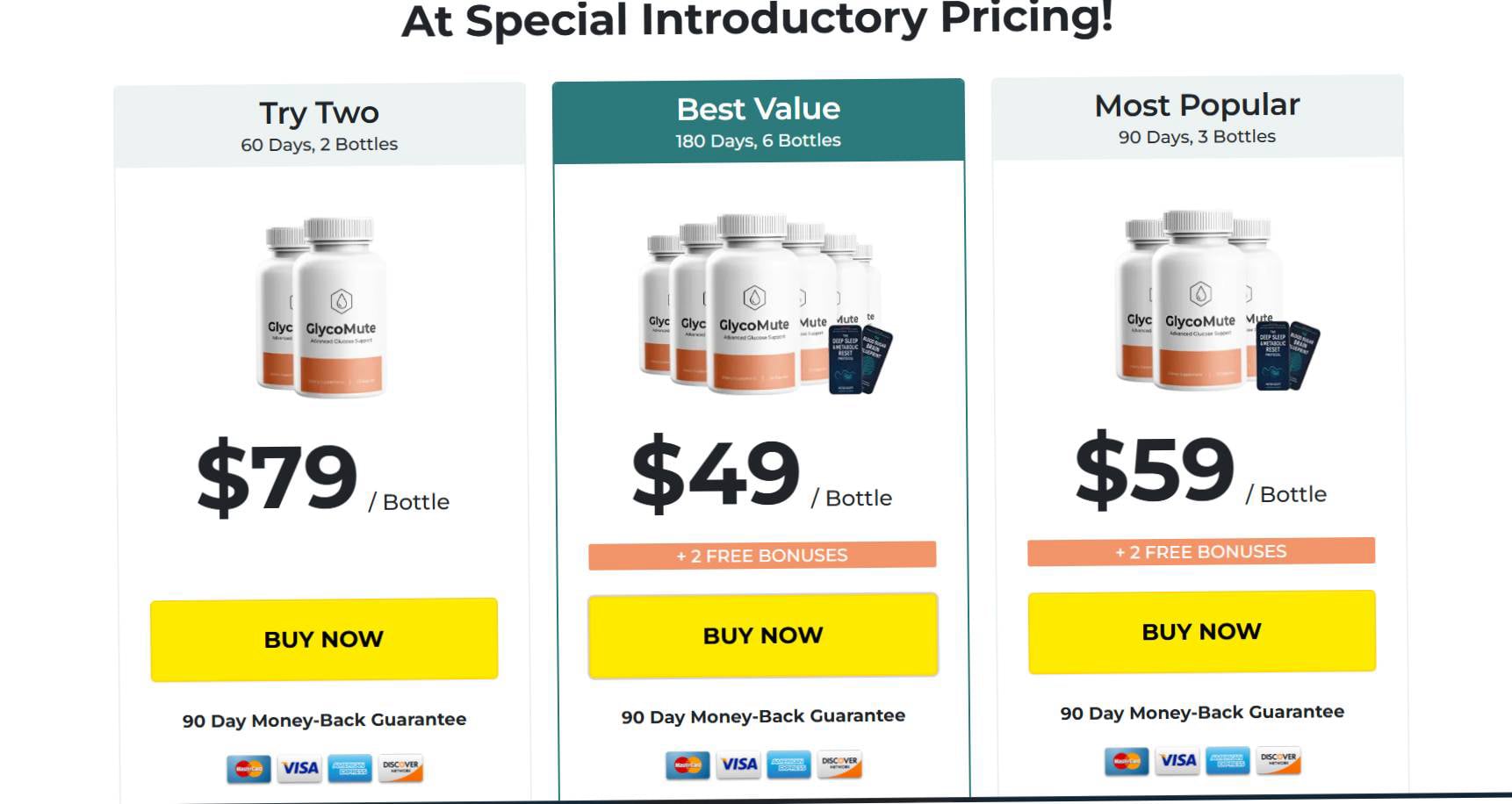1512x804 pixels.
Task: Click the '+ 2 FREE BONUSES' banner under $59
Action: pos(1199,551)
